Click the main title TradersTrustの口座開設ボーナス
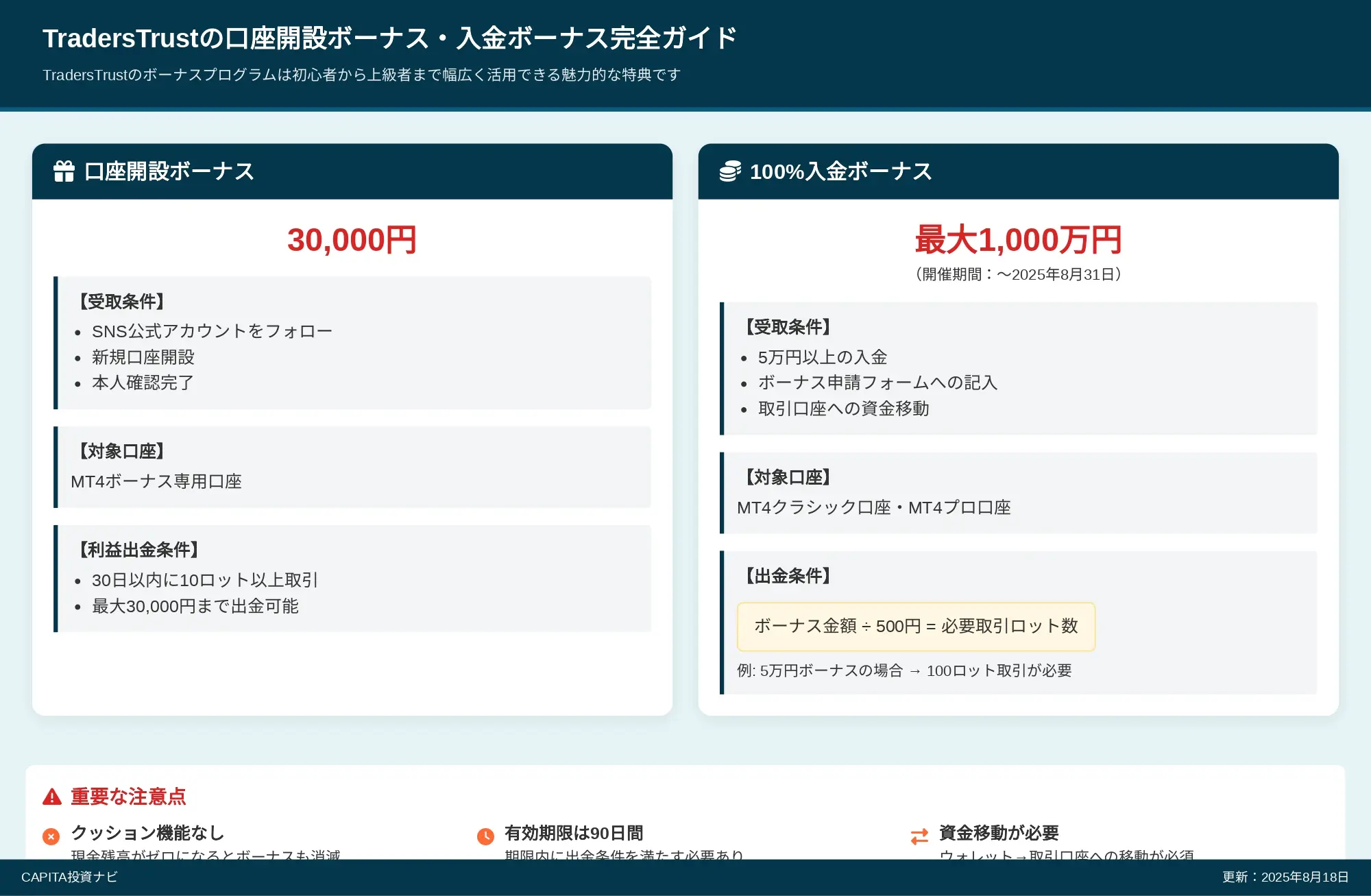Image resolution: width=1371 pixels, height=896 pixels. pyautogui.click(x=390, y=38)
